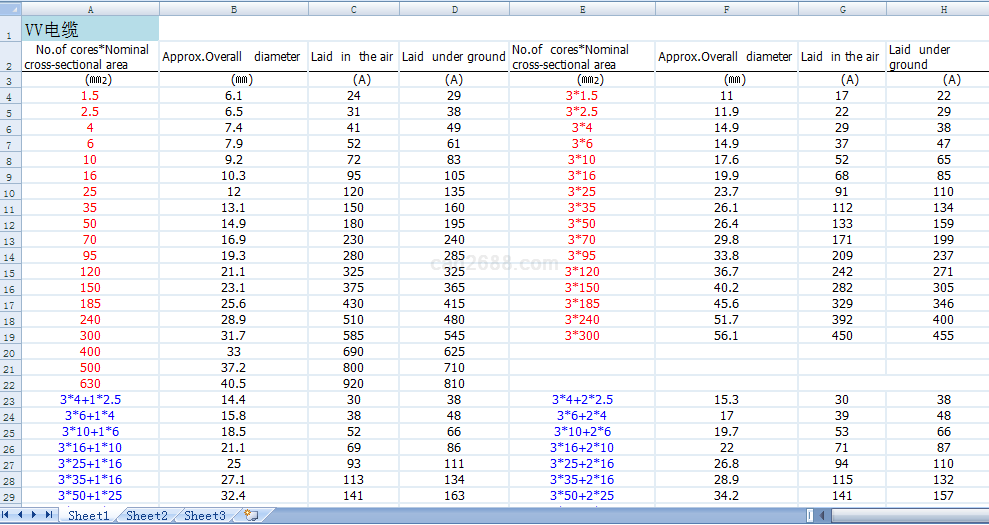Click cell with value 3*50+2*25
This screenshot has width=989, height=525.
(x=582, y=496)
